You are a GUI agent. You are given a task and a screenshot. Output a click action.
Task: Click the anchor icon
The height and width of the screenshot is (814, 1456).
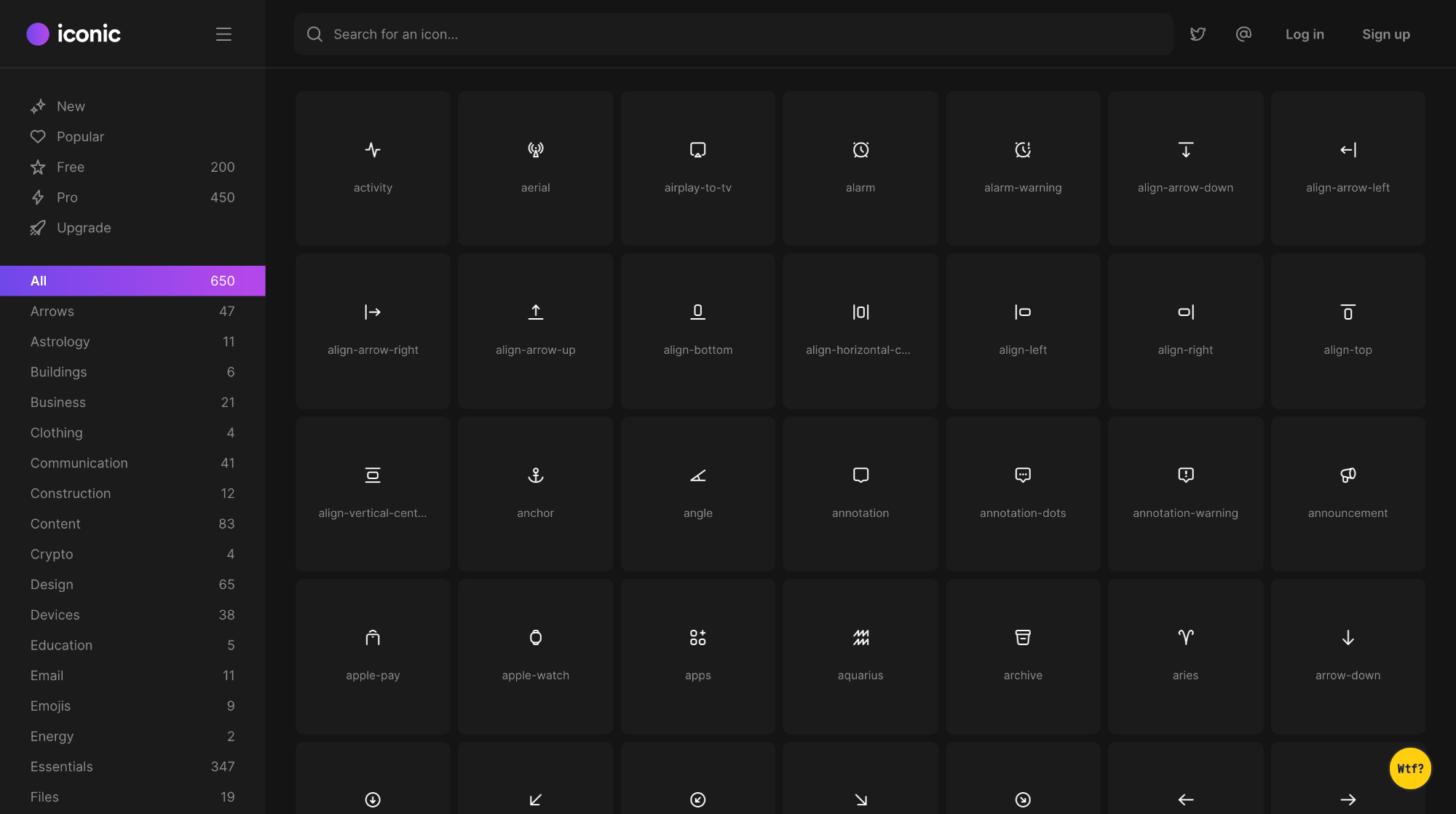click(x=535, y=474)
